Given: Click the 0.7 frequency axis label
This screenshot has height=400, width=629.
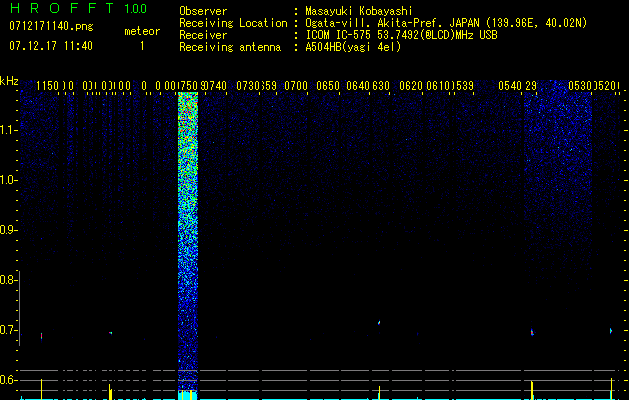Looking at the screenshot, I should (x=8, y=330).
